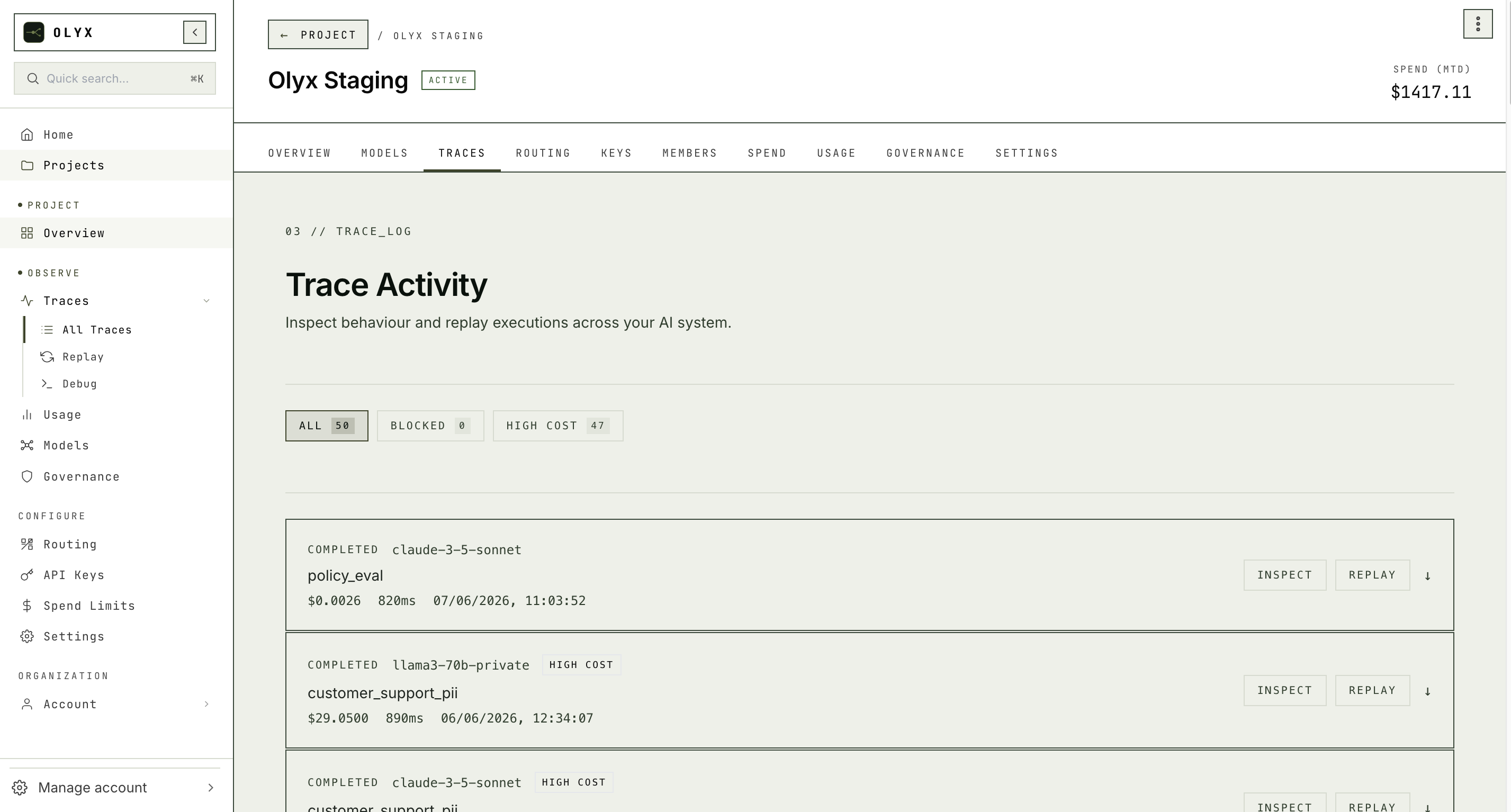Image resolution: width=1511 pixels, height=812 pixels.
Task: Filter traces by All 50
Action: tap(327, 426)
